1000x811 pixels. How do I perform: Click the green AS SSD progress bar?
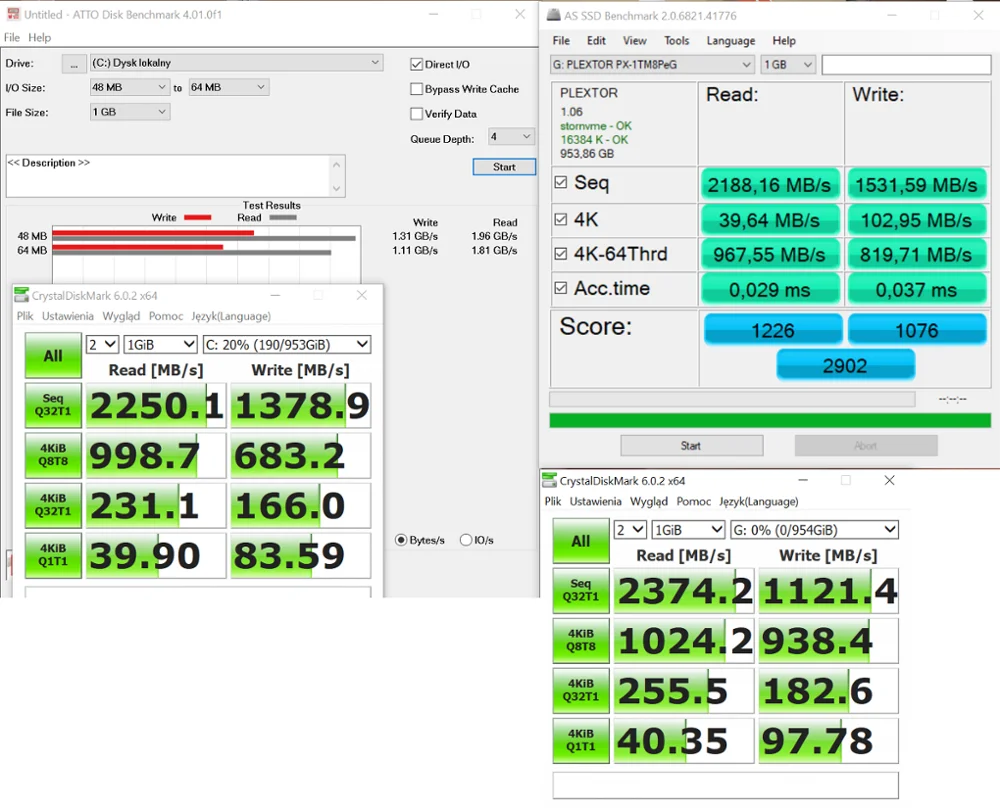coord(770,420)
